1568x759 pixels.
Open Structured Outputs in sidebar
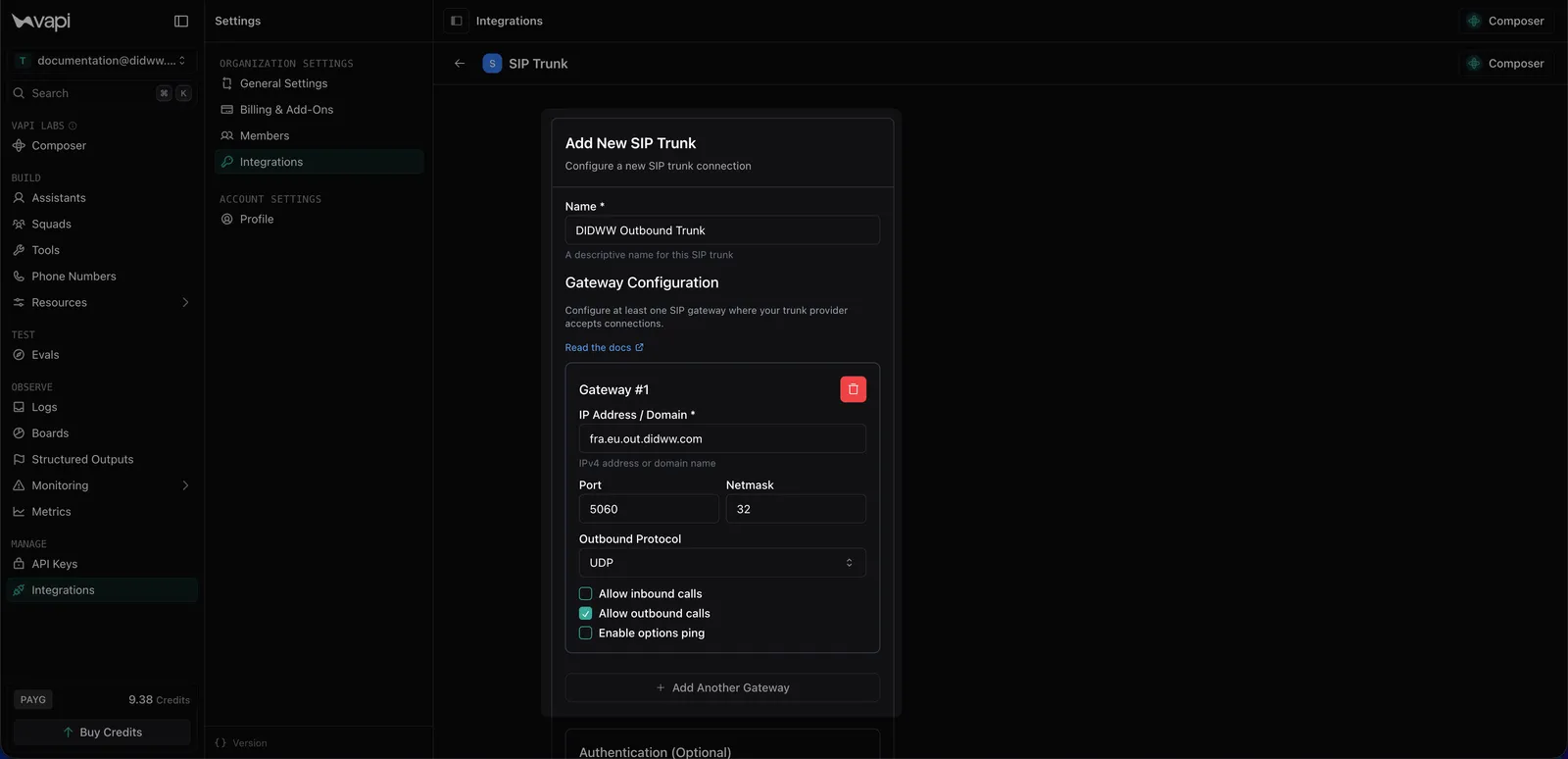tap(102, 459)
